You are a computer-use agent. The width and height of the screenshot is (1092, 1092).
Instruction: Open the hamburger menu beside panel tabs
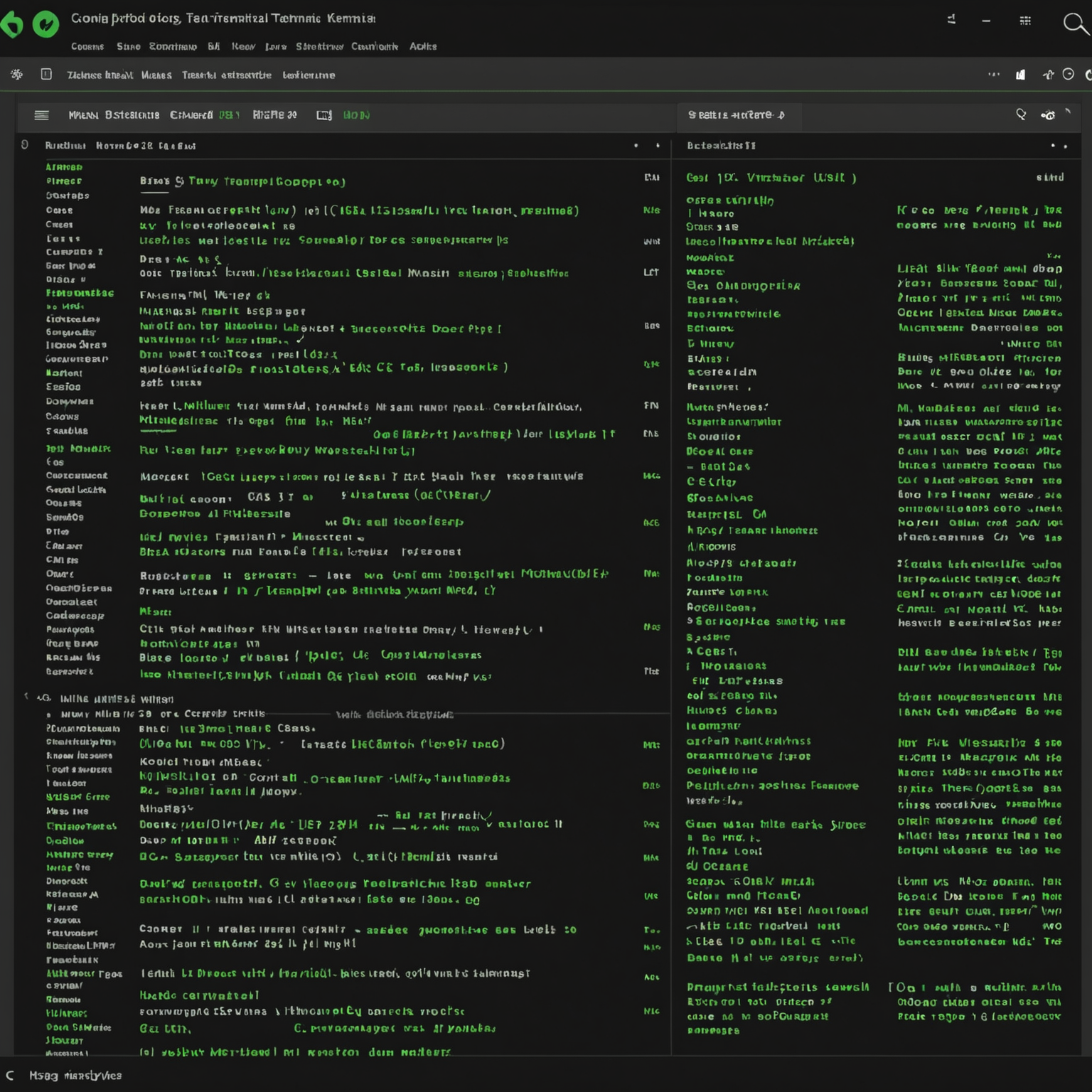click(42, 114)
